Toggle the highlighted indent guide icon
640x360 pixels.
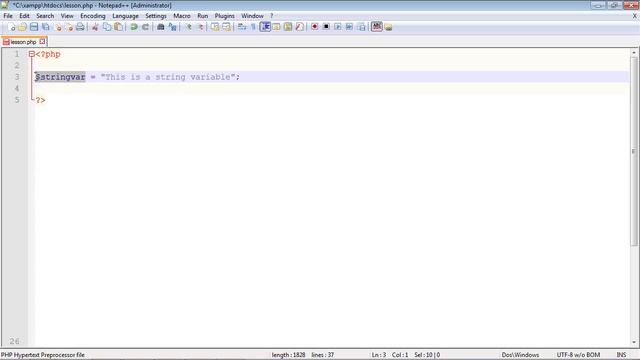[265, 27]
